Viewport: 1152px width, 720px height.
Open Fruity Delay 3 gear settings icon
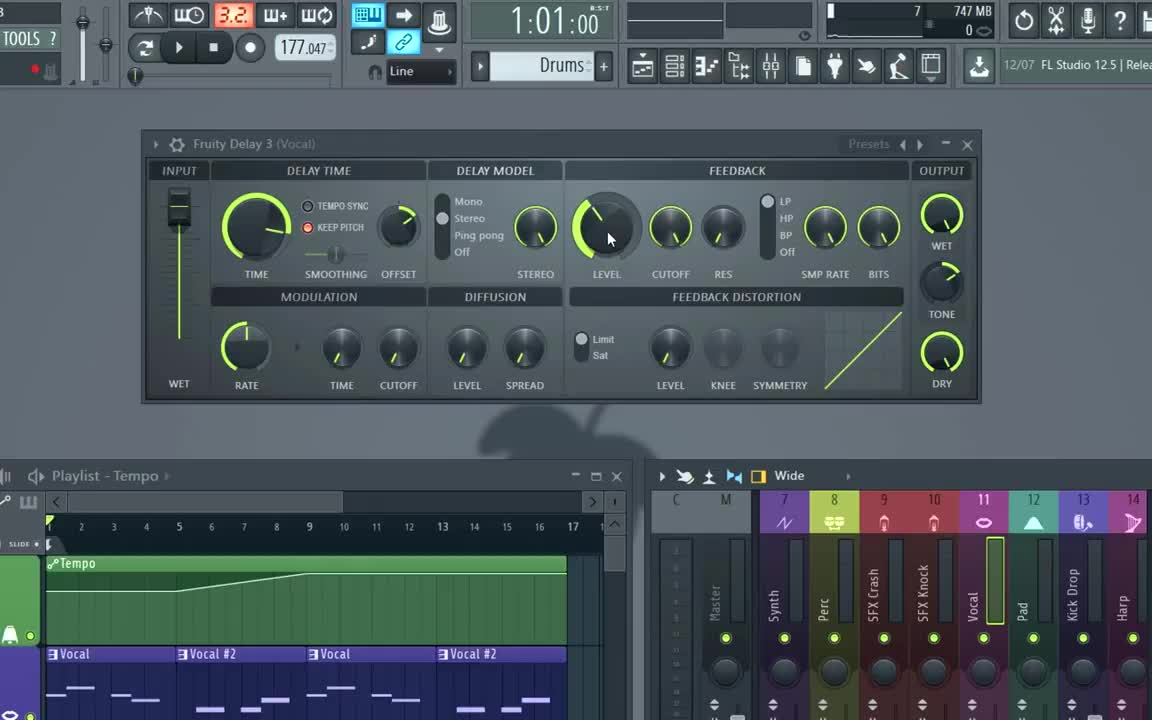[x=177, y=145]
